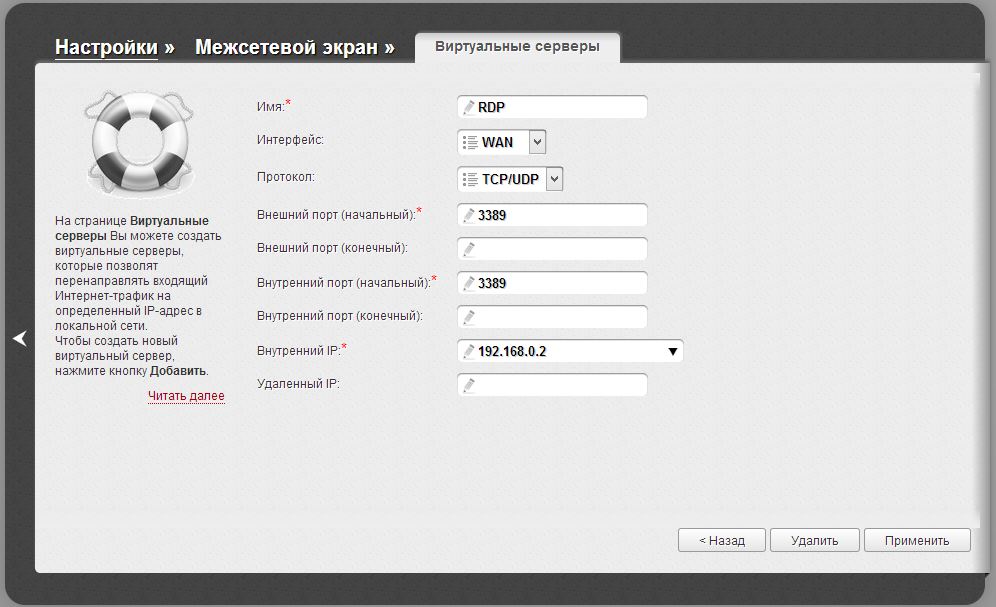
Task: Follow the Читать далее link
Action: pos(186,396)
